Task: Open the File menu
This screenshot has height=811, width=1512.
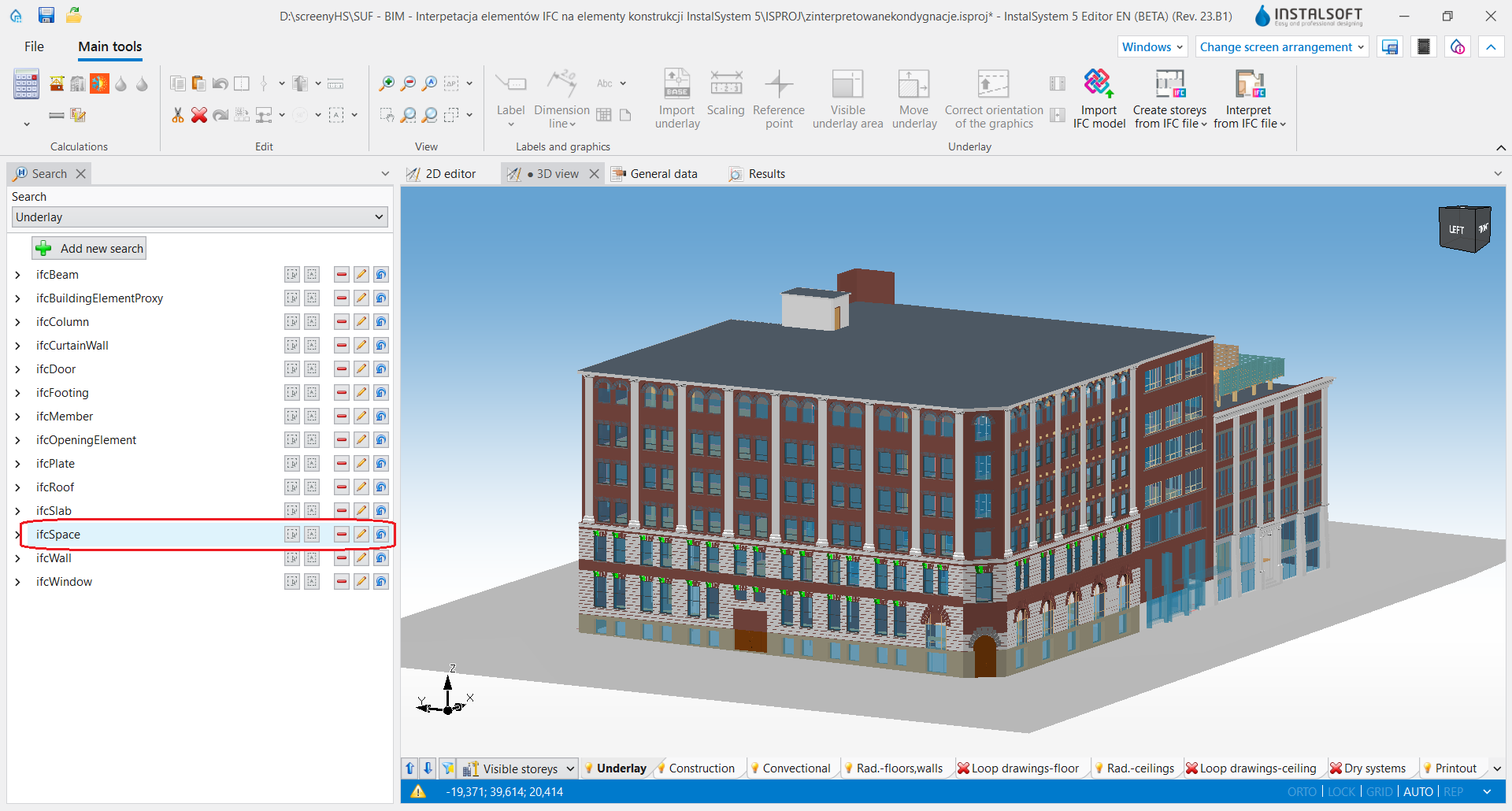Action: 34,46
